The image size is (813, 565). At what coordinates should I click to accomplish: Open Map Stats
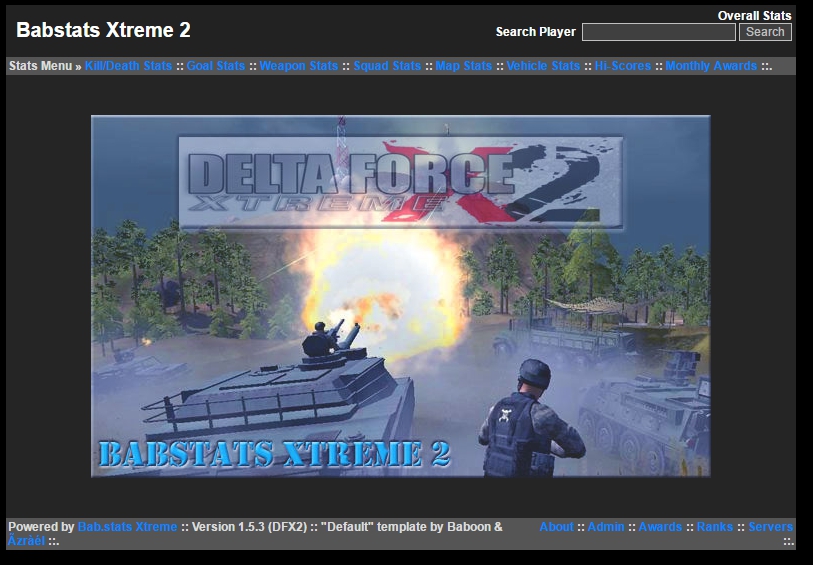pos(464,66)
